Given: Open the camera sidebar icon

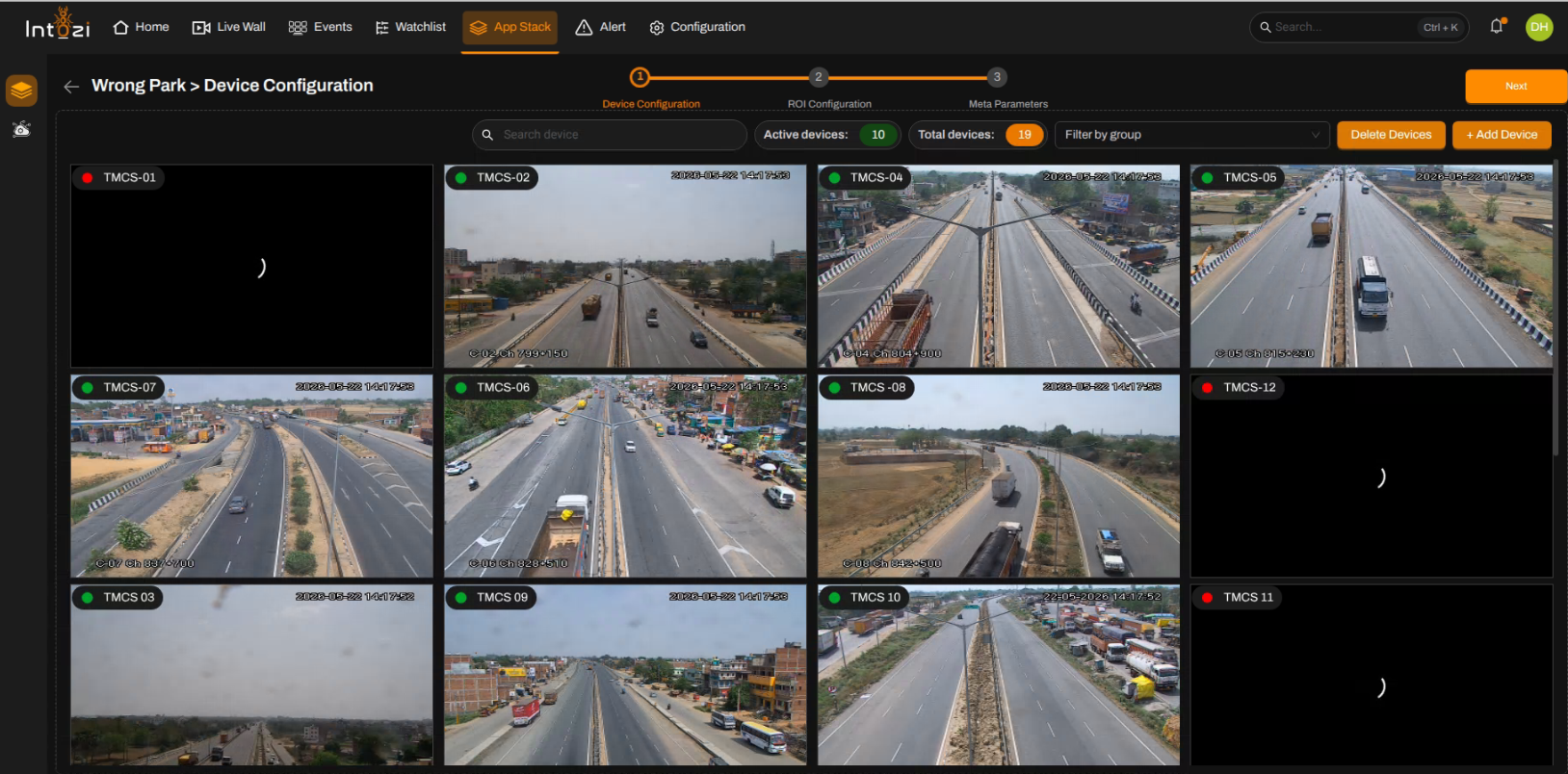Looking at the screenshot, I should pos(21,129).
